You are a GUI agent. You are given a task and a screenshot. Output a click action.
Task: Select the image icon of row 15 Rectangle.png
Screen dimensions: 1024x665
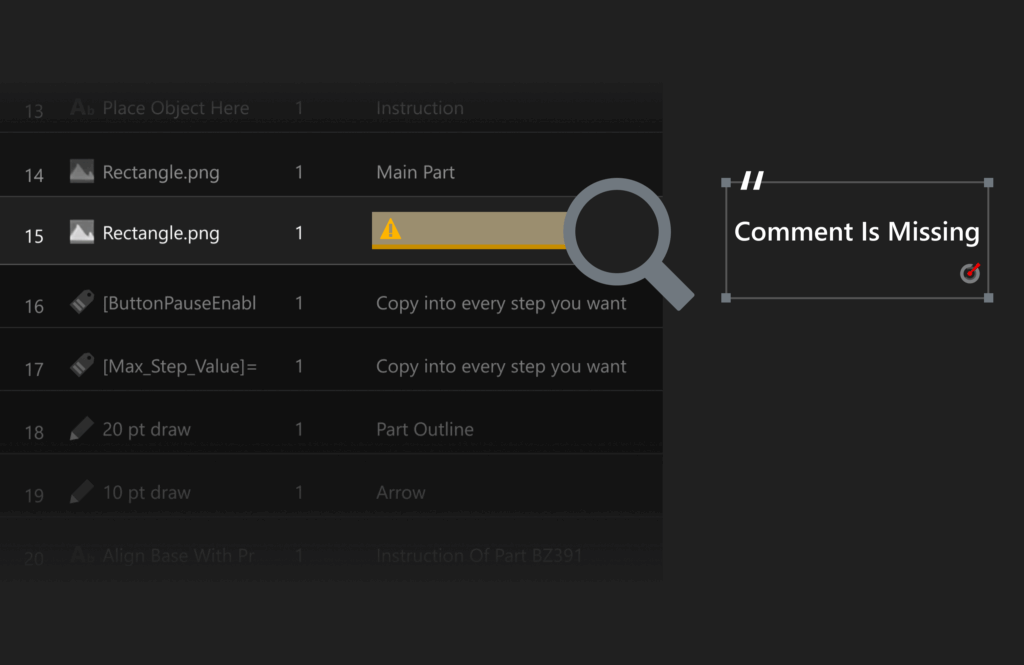pos(82,233)
